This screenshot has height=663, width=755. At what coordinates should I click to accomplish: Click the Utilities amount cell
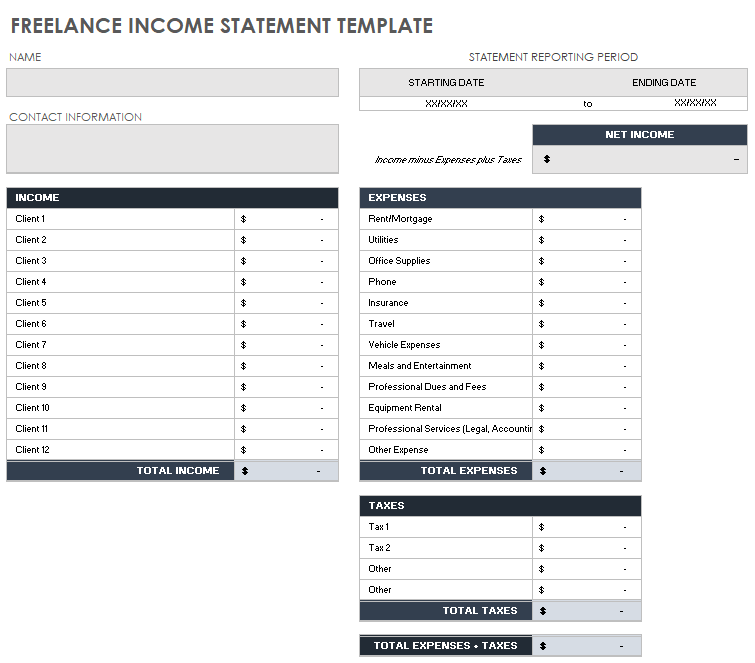(x=586, y=240)
